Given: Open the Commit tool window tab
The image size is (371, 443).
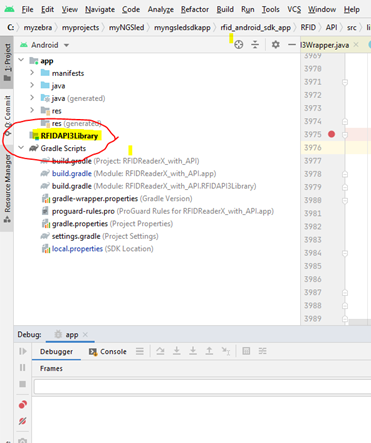Looking at the screenshot, I should (x=7, y=115).
